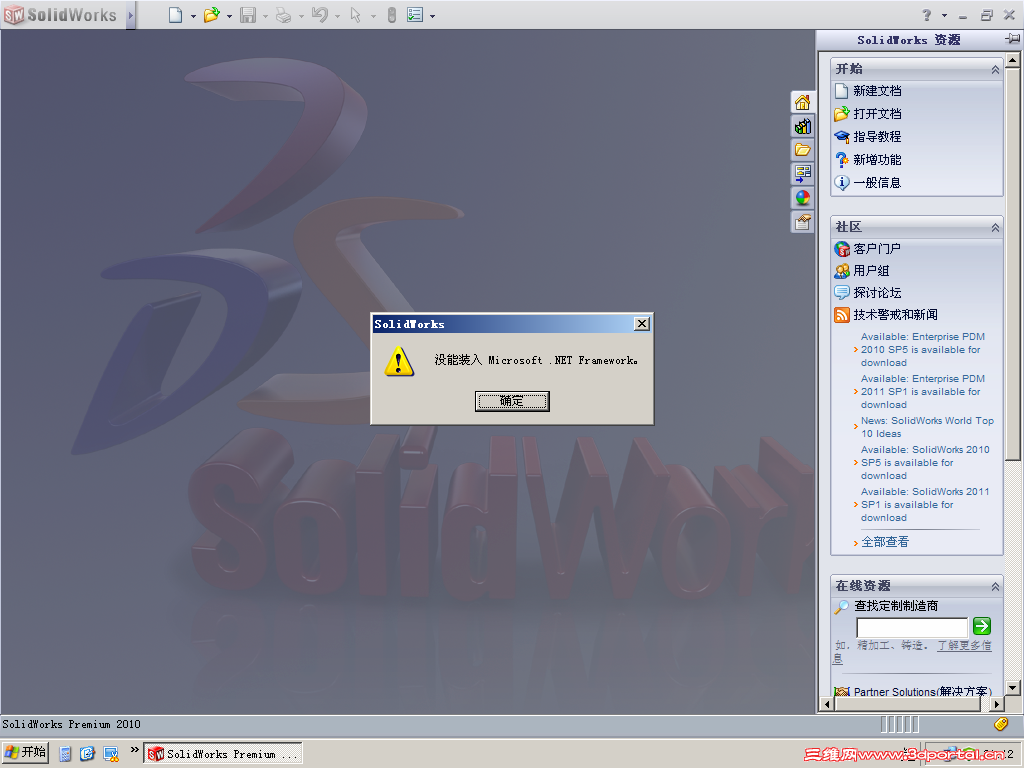Open the SolidWorks Resources home tab icon

click(803, 103)
